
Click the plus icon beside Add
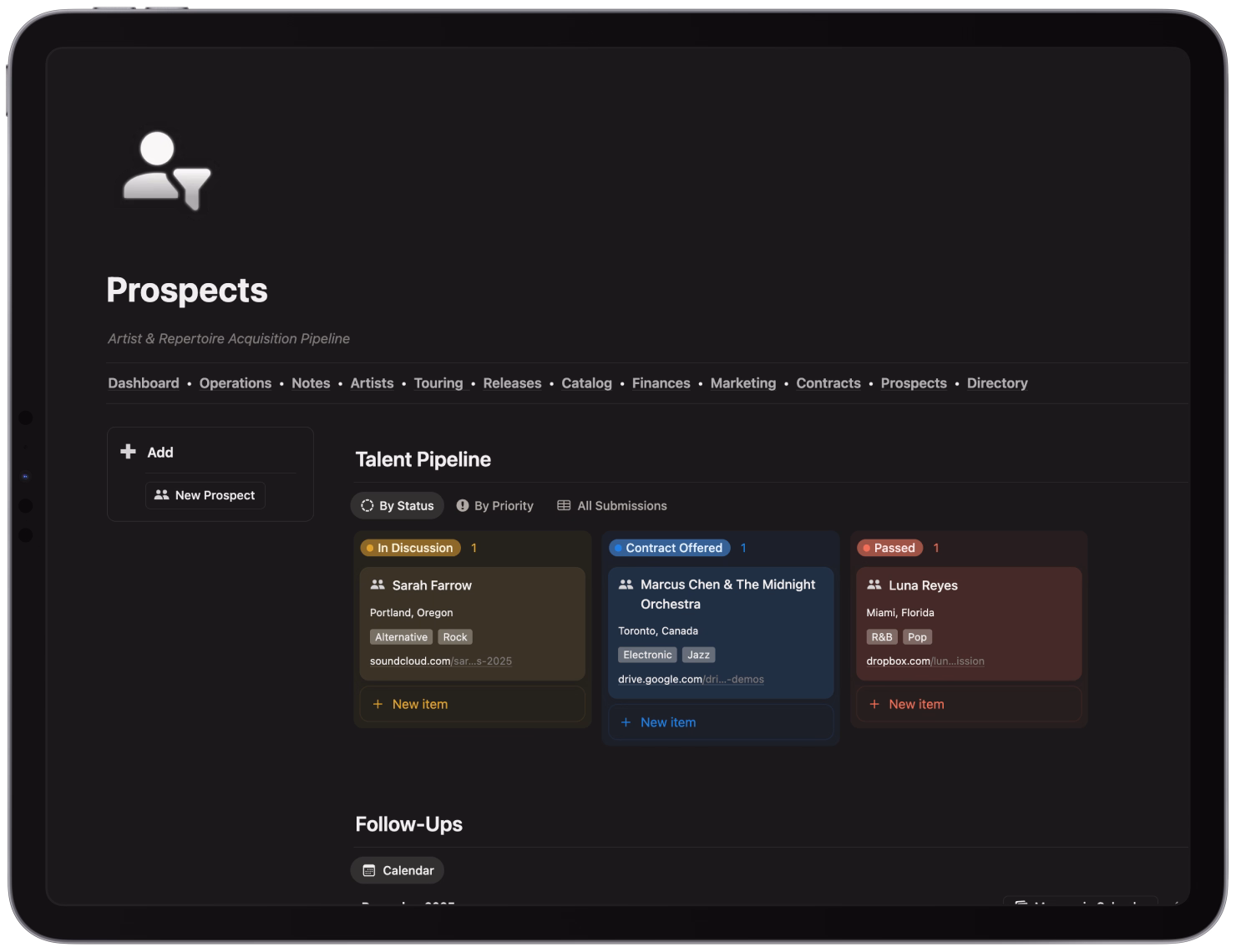[x=128, y=452]
